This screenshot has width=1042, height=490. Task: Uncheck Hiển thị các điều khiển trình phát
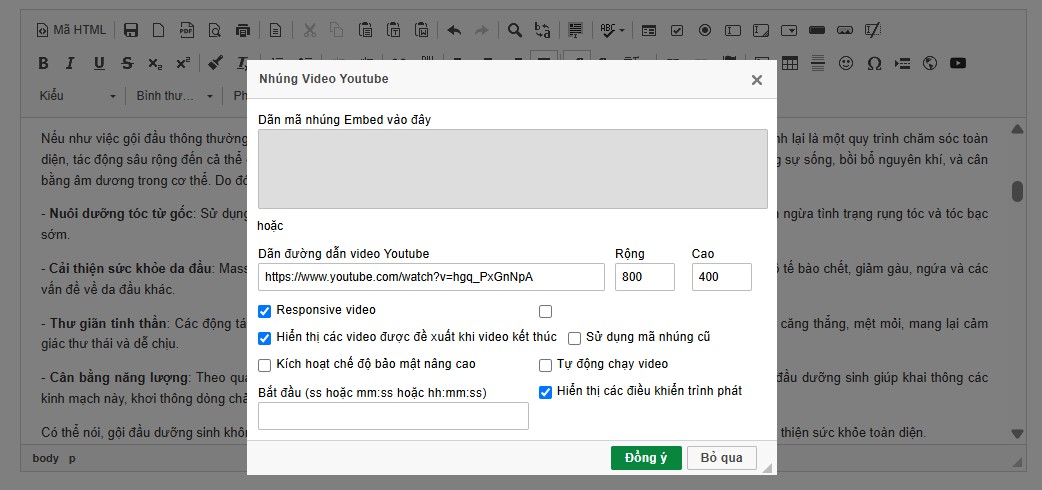pos(546,392)
